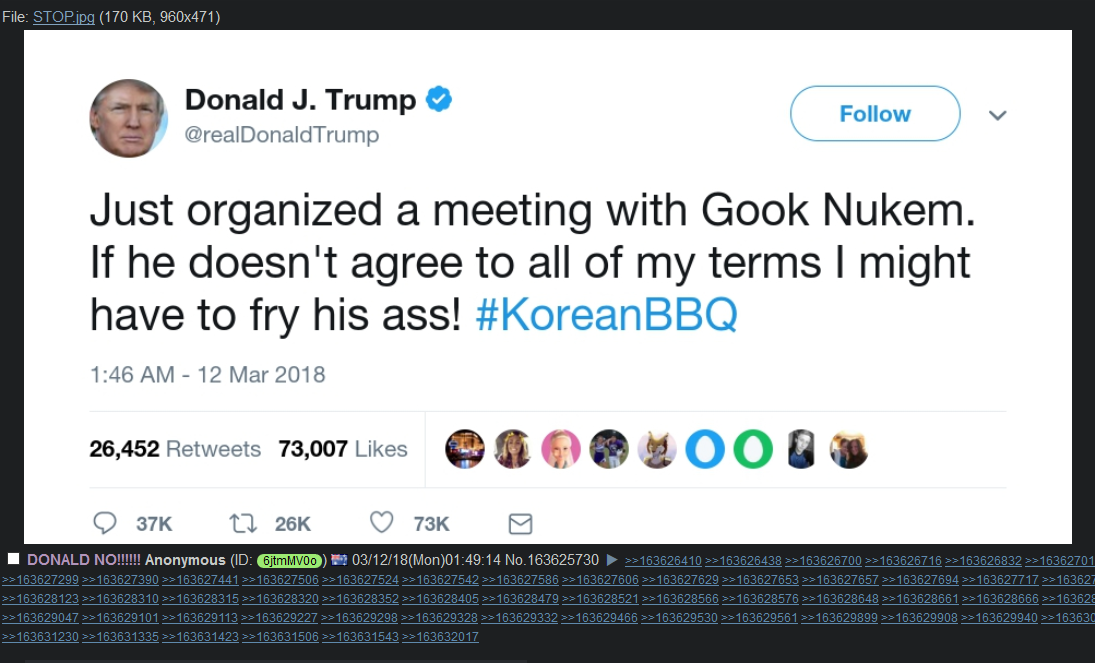Click the Donald J. Trump profile picture

coord(128,118)
